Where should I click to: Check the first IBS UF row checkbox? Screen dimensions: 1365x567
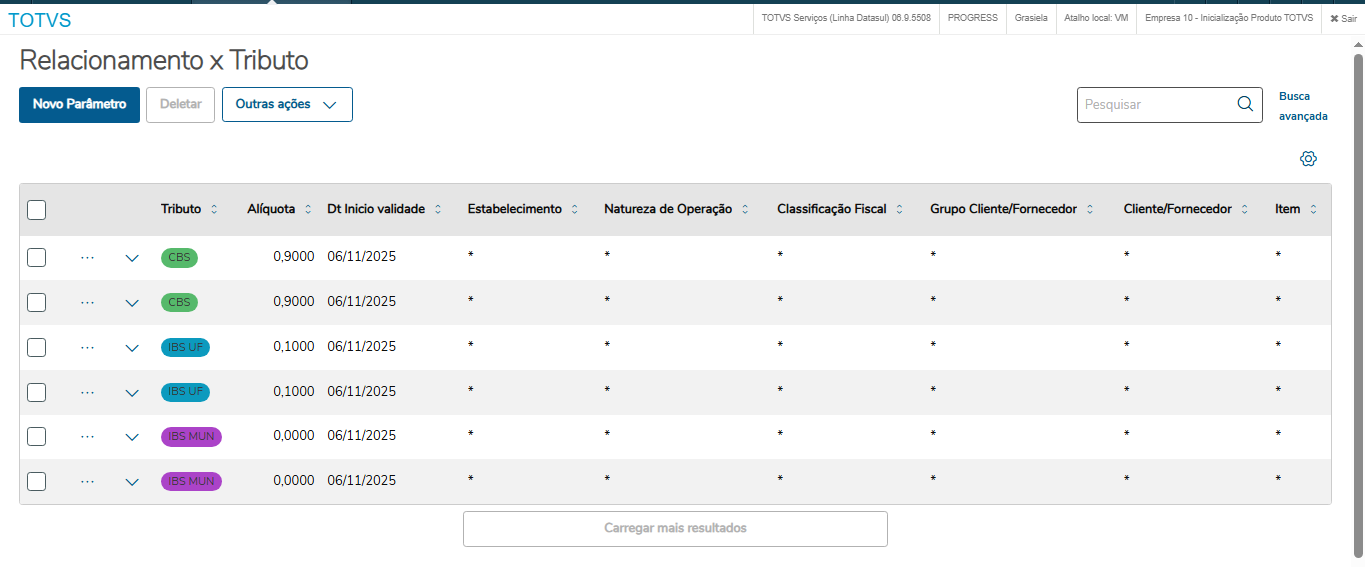[x=36, y=347]
